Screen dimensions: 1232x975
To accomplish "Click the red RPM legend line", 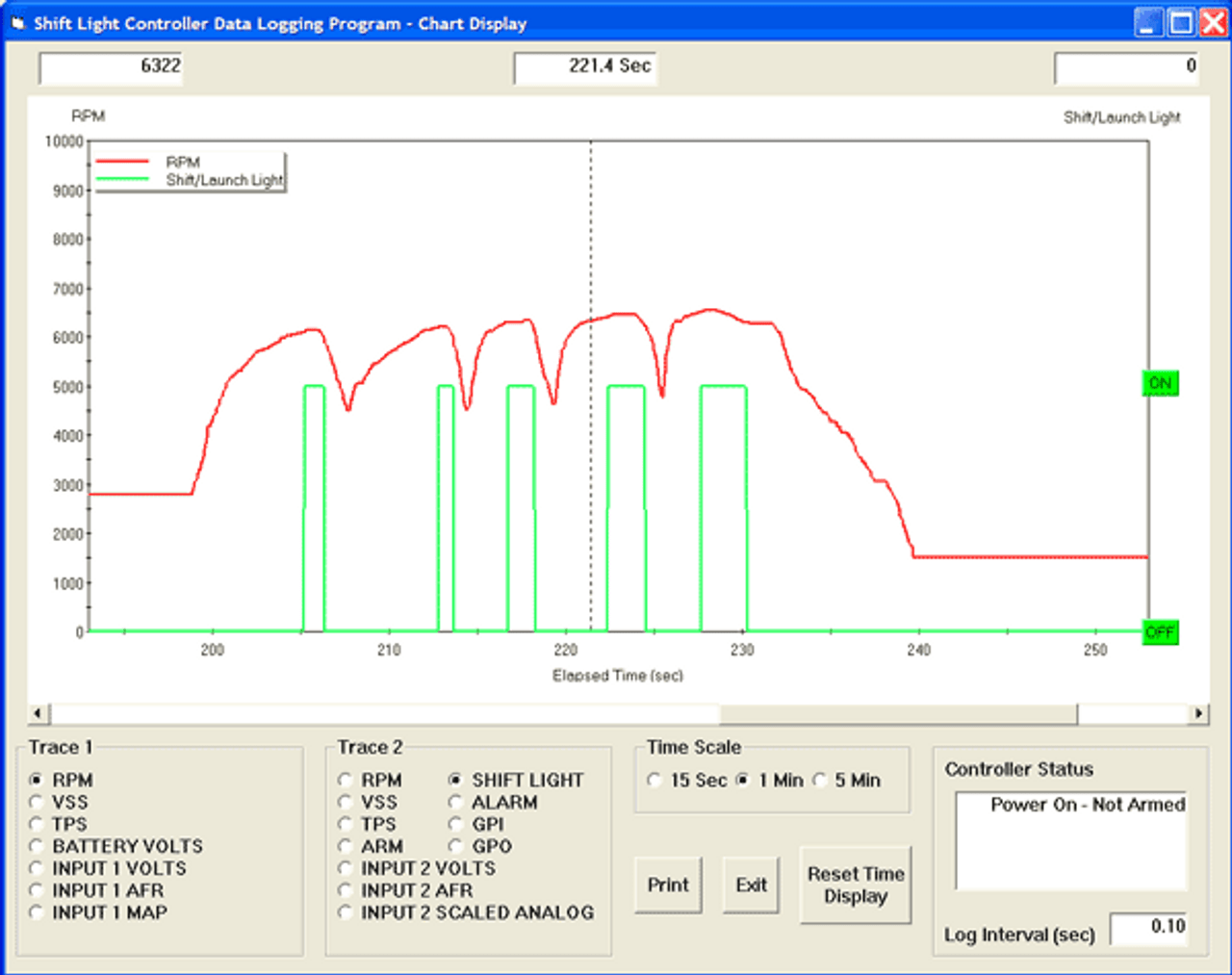I will coord(122,162).
